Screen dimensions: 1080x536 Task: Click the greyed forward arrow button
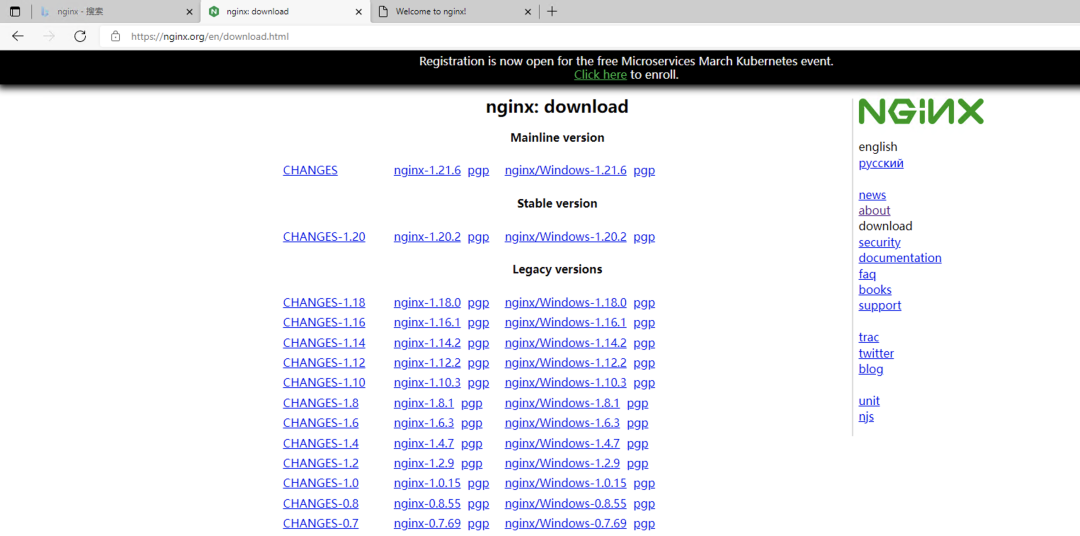click(x=49, y=36)
